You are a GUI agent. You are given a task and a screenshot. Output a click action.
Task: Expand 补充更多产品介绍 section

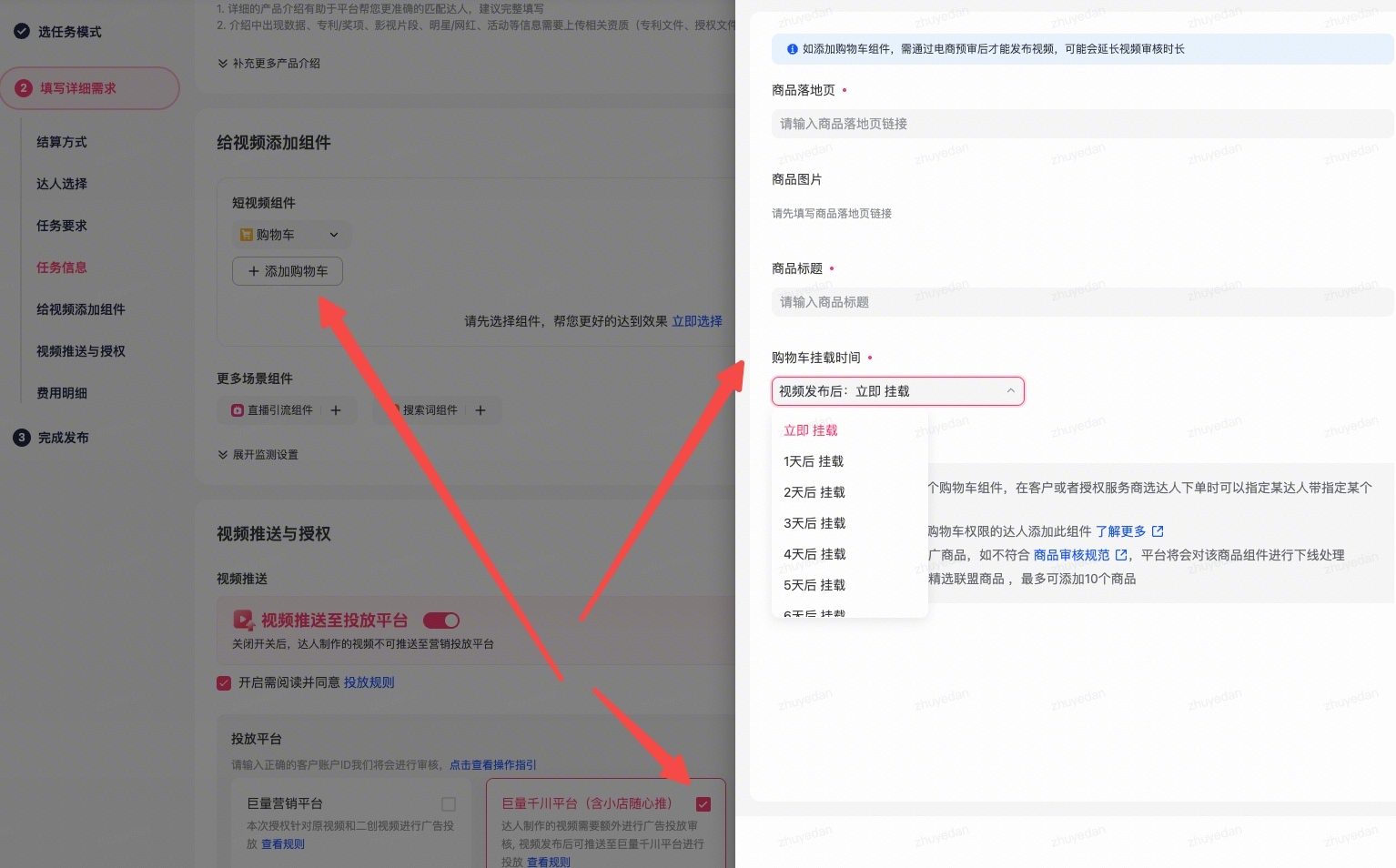[x=268, y=64]
